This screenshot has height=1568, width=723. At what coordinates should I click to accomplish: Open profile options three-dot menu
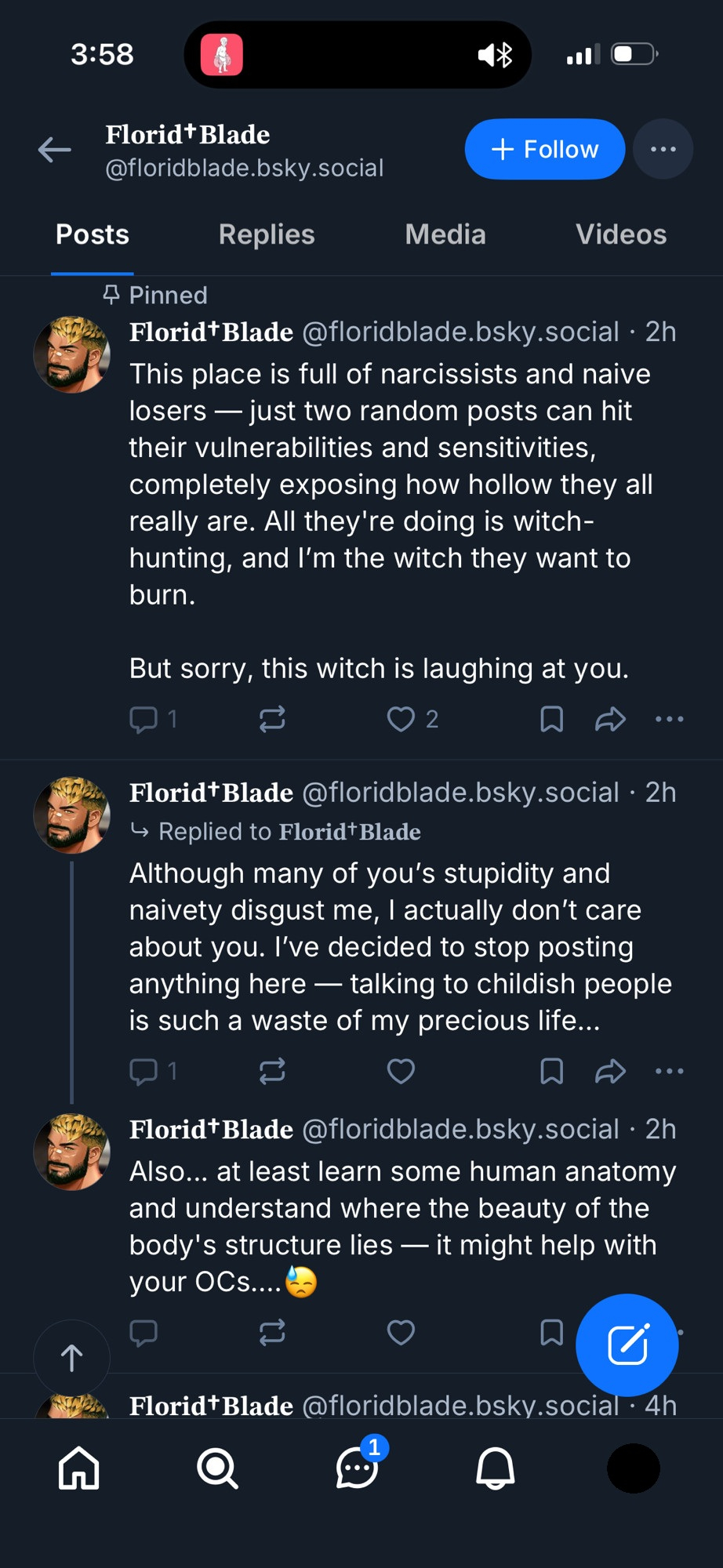coord(663,149)
